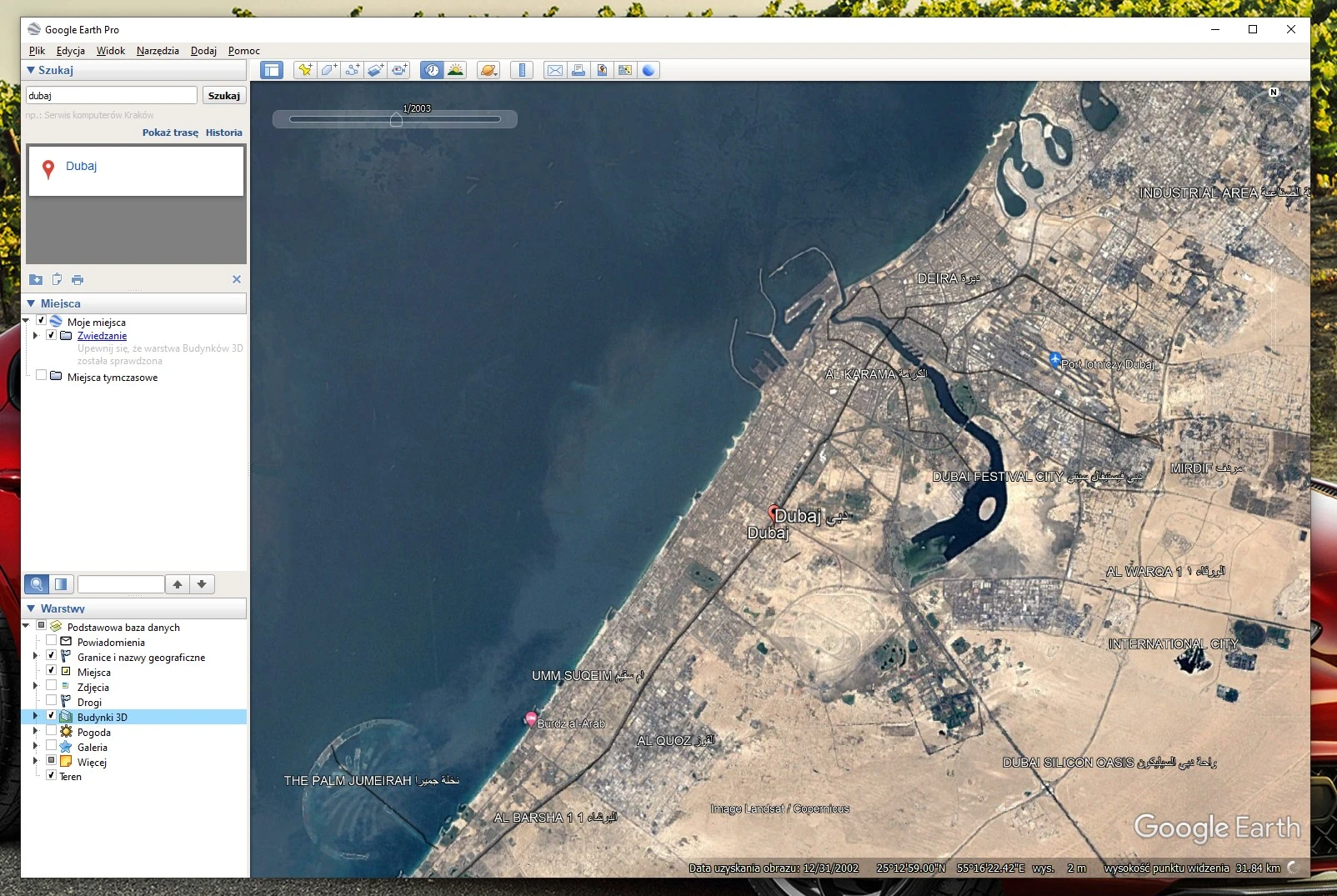Collapse the Warstwy panel header
1337x896 pixels.
[32, 608]
